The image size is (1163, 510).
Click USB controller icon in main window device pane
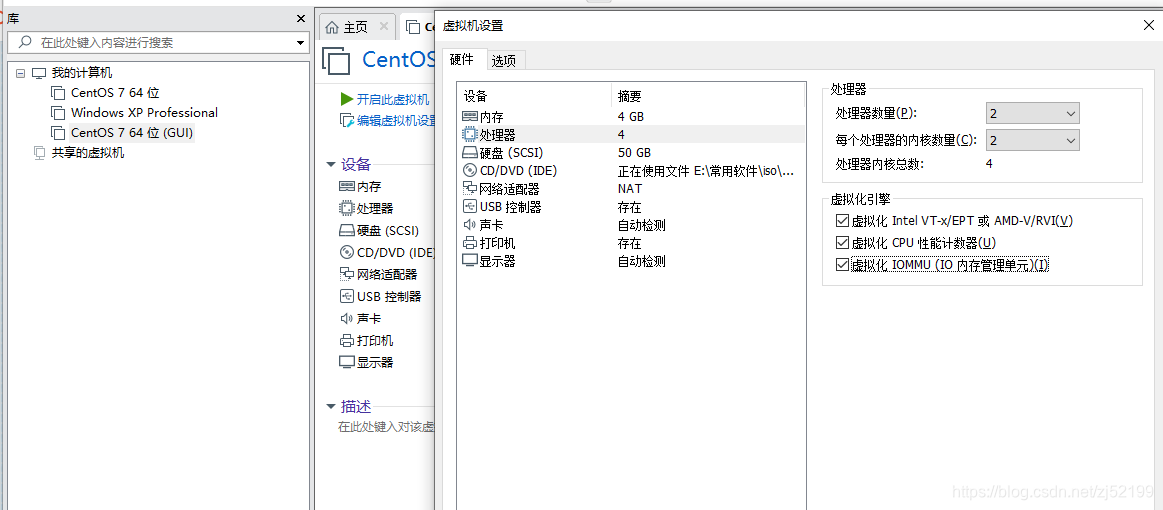pyautogui.click(x=346, y=296)
